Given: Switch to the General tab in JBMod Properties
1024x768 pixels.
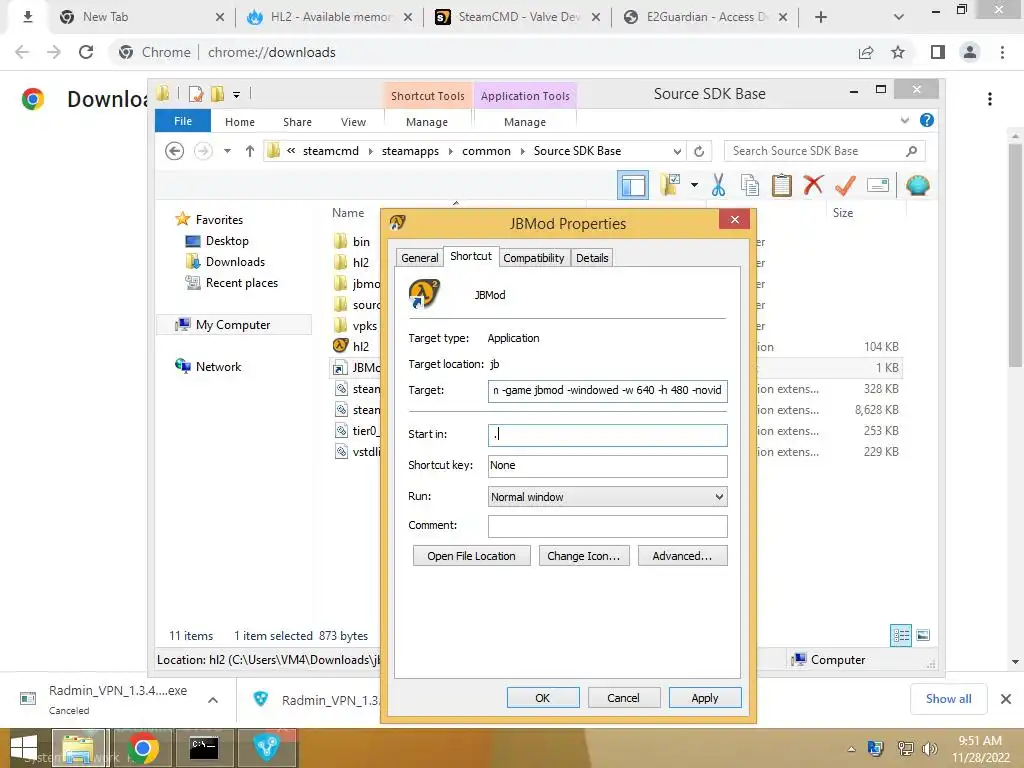Looking at the screenshot, I should [419, 258].
